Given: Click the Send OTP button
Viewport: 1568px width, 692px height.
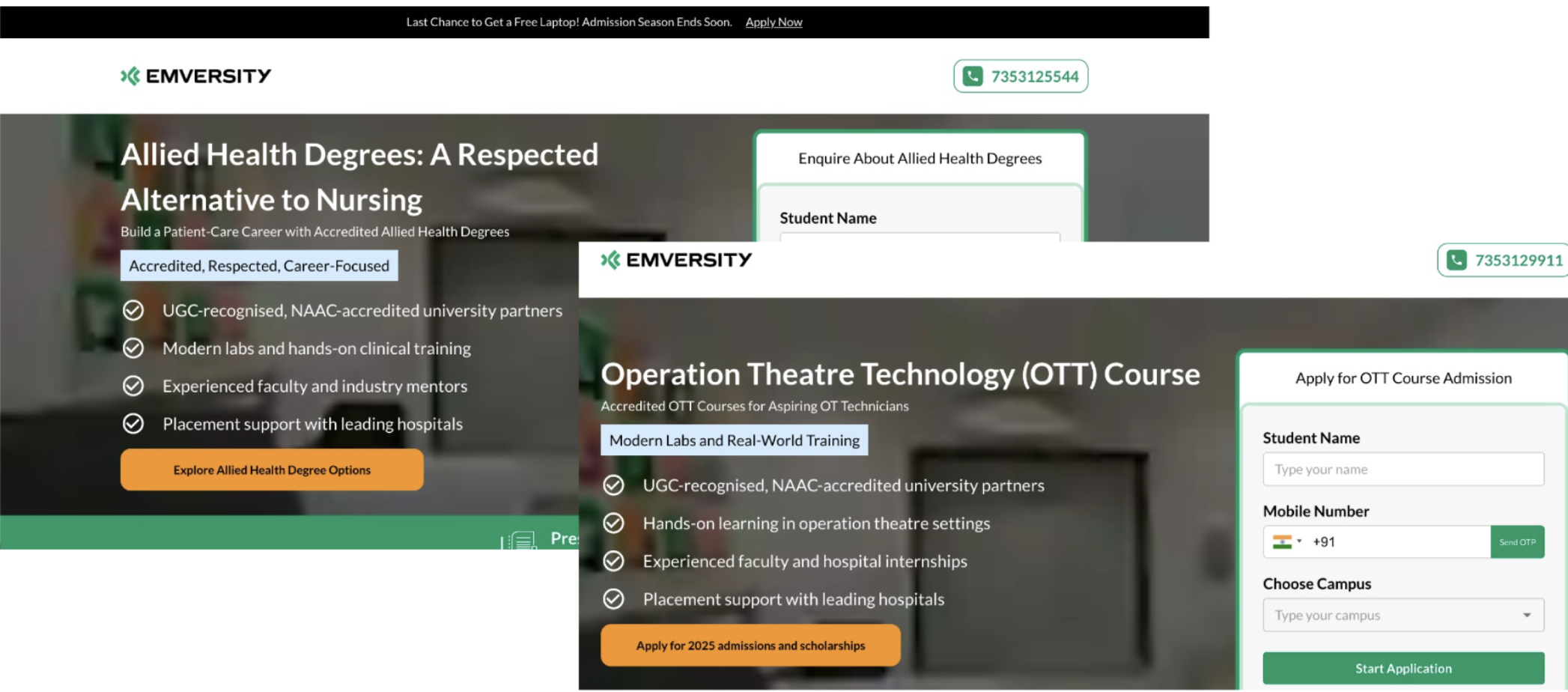Looking at the screenshot, I should [x=1516, y=541].
